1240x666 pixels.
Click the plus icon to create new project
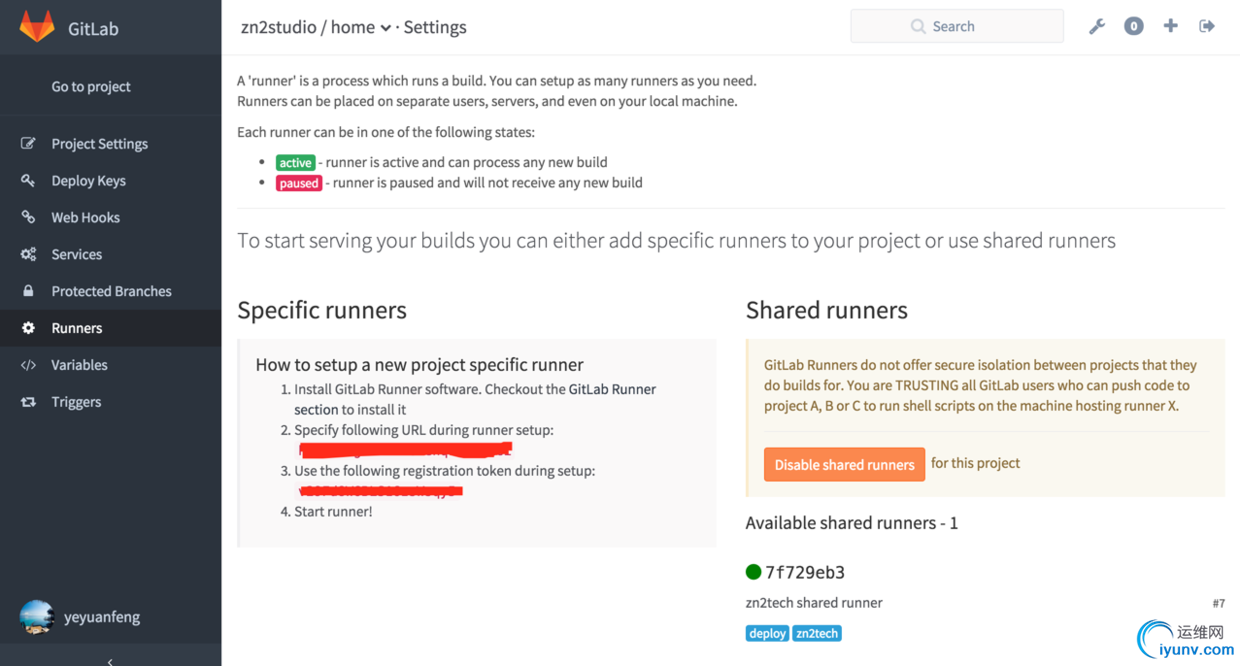[x=1170, y=26]
